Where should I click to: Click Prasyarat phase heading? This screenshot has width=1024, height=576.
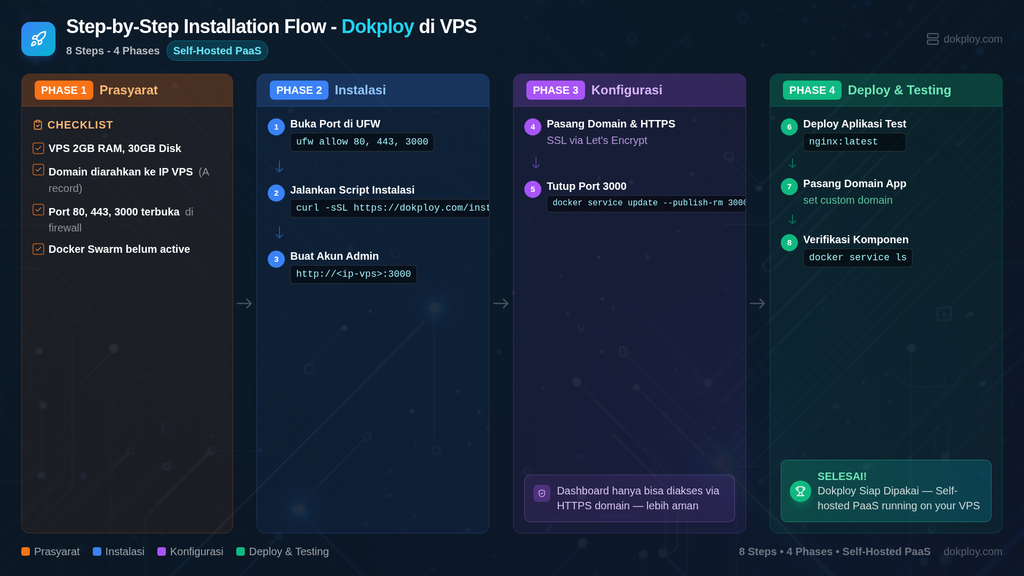[129, 90]
